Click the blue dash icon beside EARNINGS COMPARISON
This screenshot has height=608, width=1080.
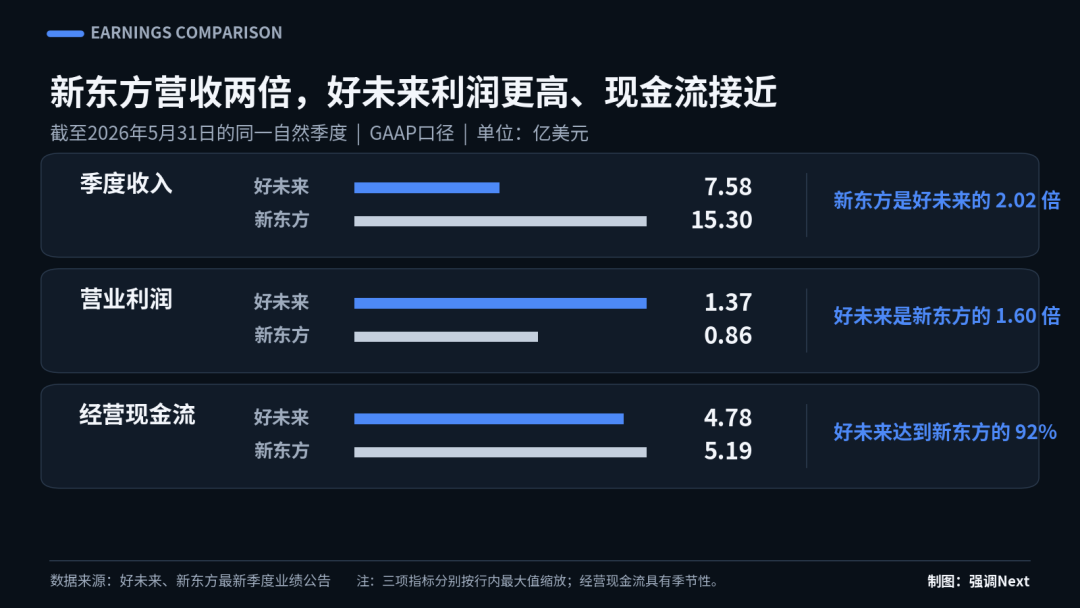[65, 33]
